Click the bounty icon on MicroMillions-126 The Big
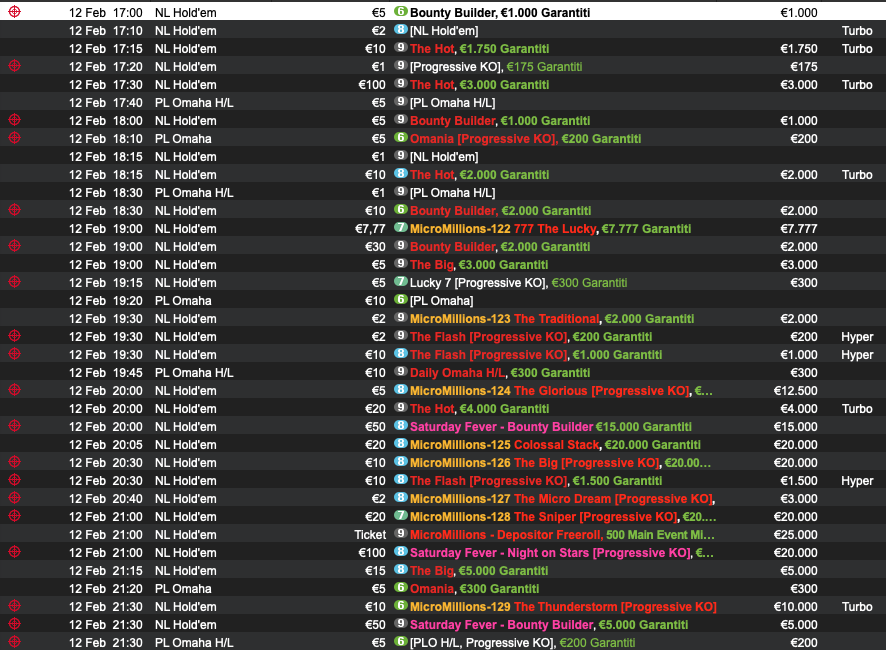The width and height of the screenshot is (886, 650). pyautogui.click(x=15, y=462)
